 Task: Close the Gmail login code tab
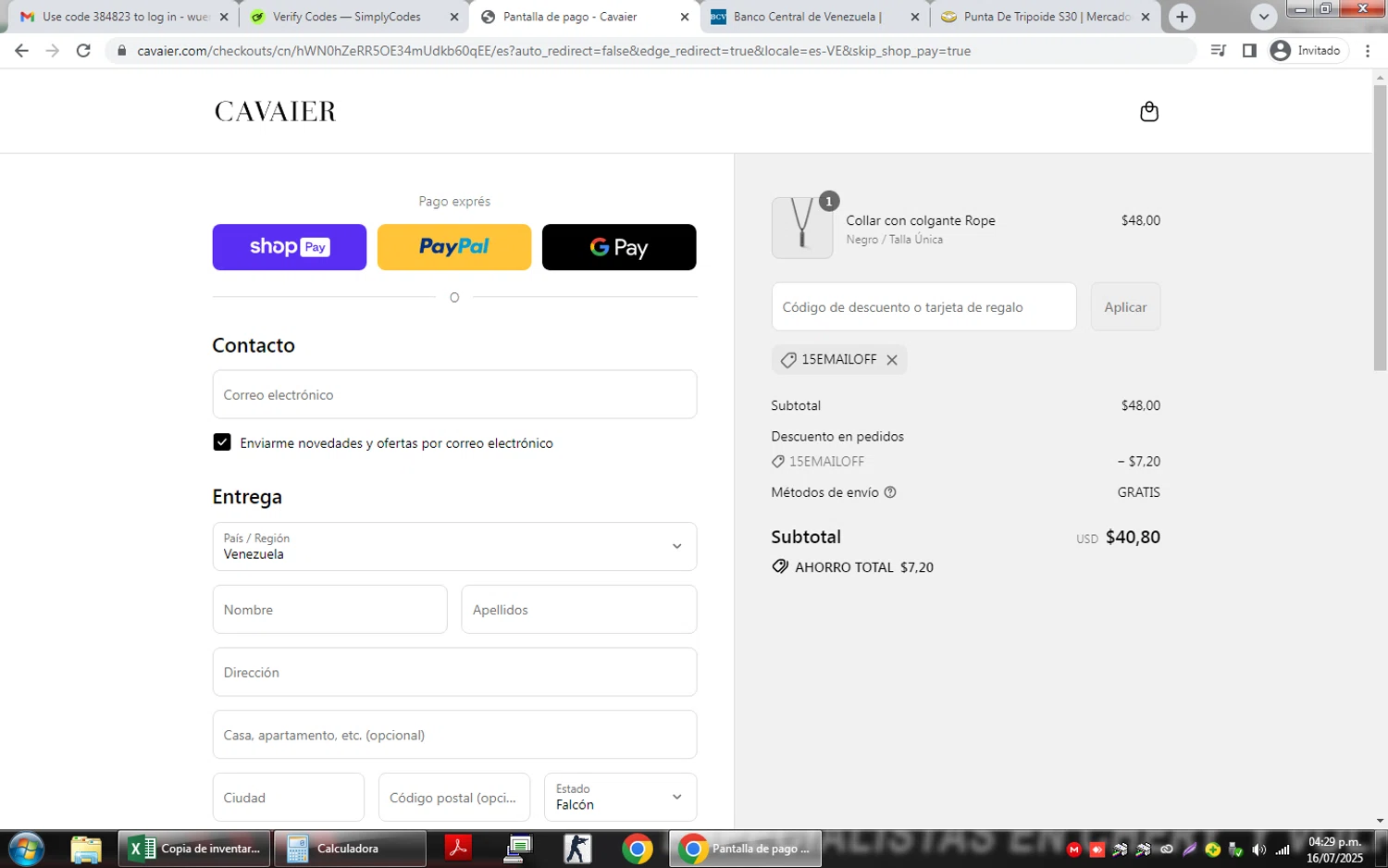(224, 17)
